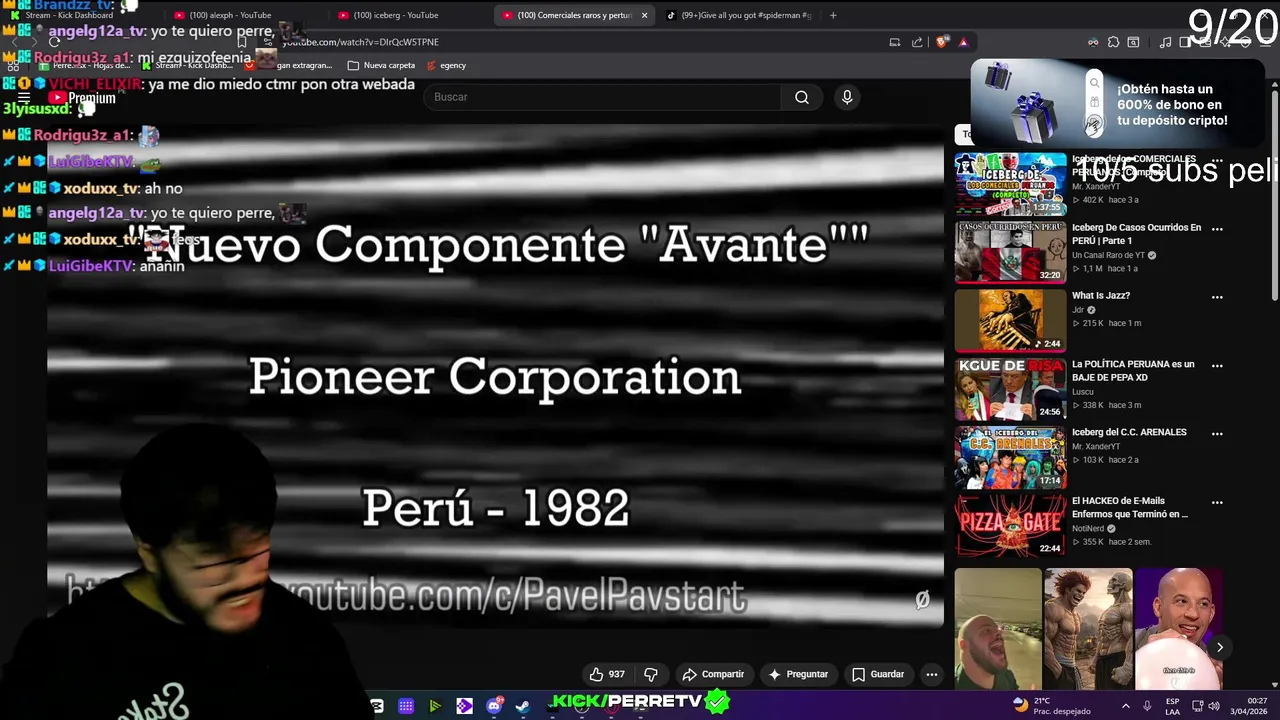Open options menu for What Is Jazz? video

(1217, 297)
